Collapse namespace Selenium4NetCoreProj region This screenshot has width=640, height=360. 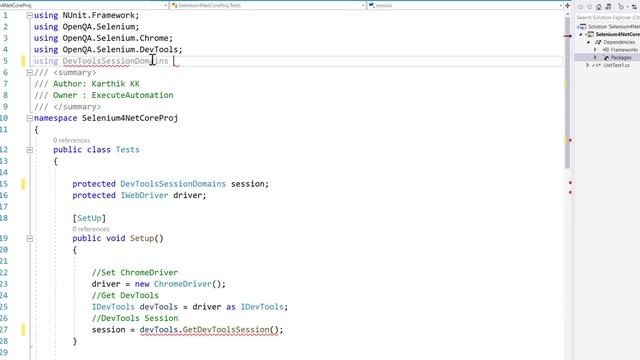pos(29,118)
